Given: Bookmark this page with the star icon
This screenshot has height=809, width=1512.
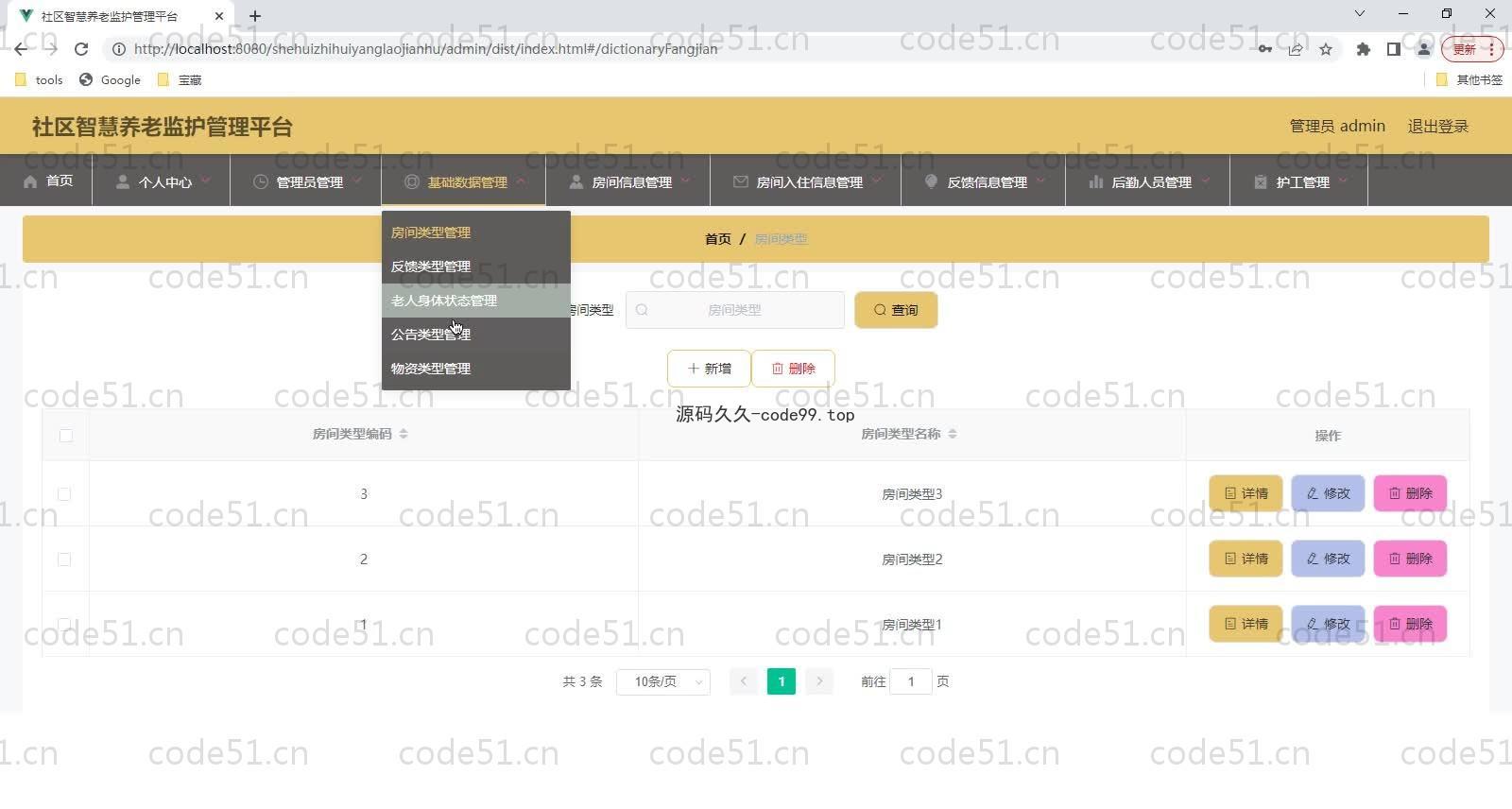Looking at the screenshot, I should pos(1326,49).
